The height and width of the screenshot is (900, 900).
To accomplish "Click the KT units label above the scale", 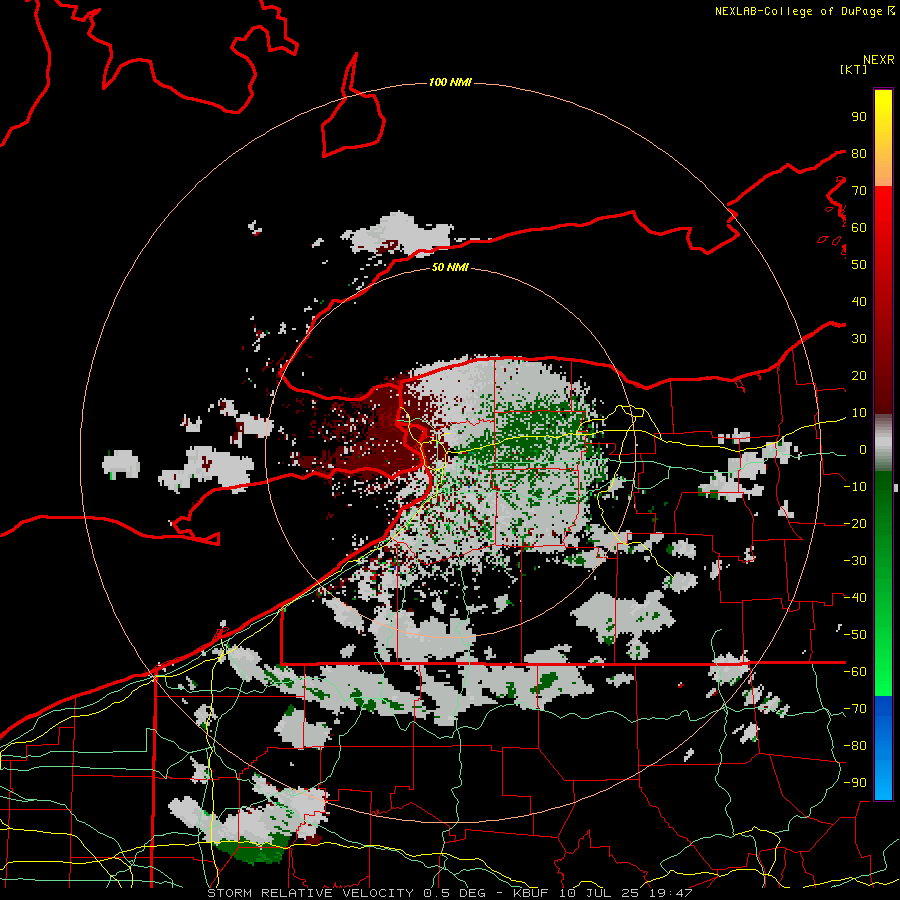I will click(x=854, y=69).
